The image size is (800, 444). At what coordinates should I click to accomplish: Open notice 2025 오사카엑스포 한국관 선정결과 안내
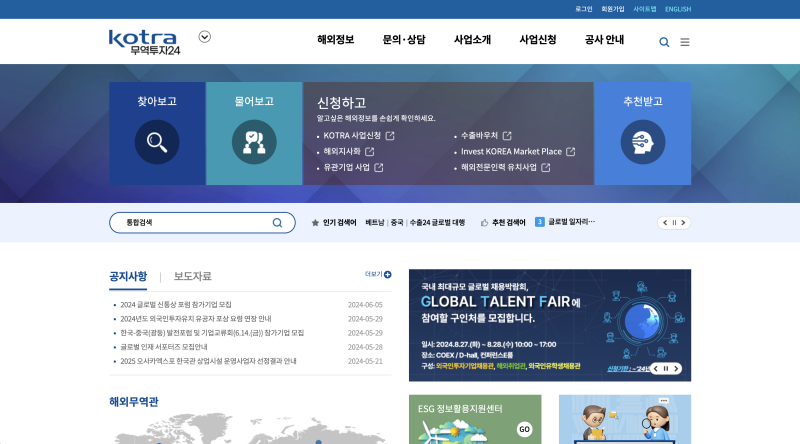click(x=208, y=361)
